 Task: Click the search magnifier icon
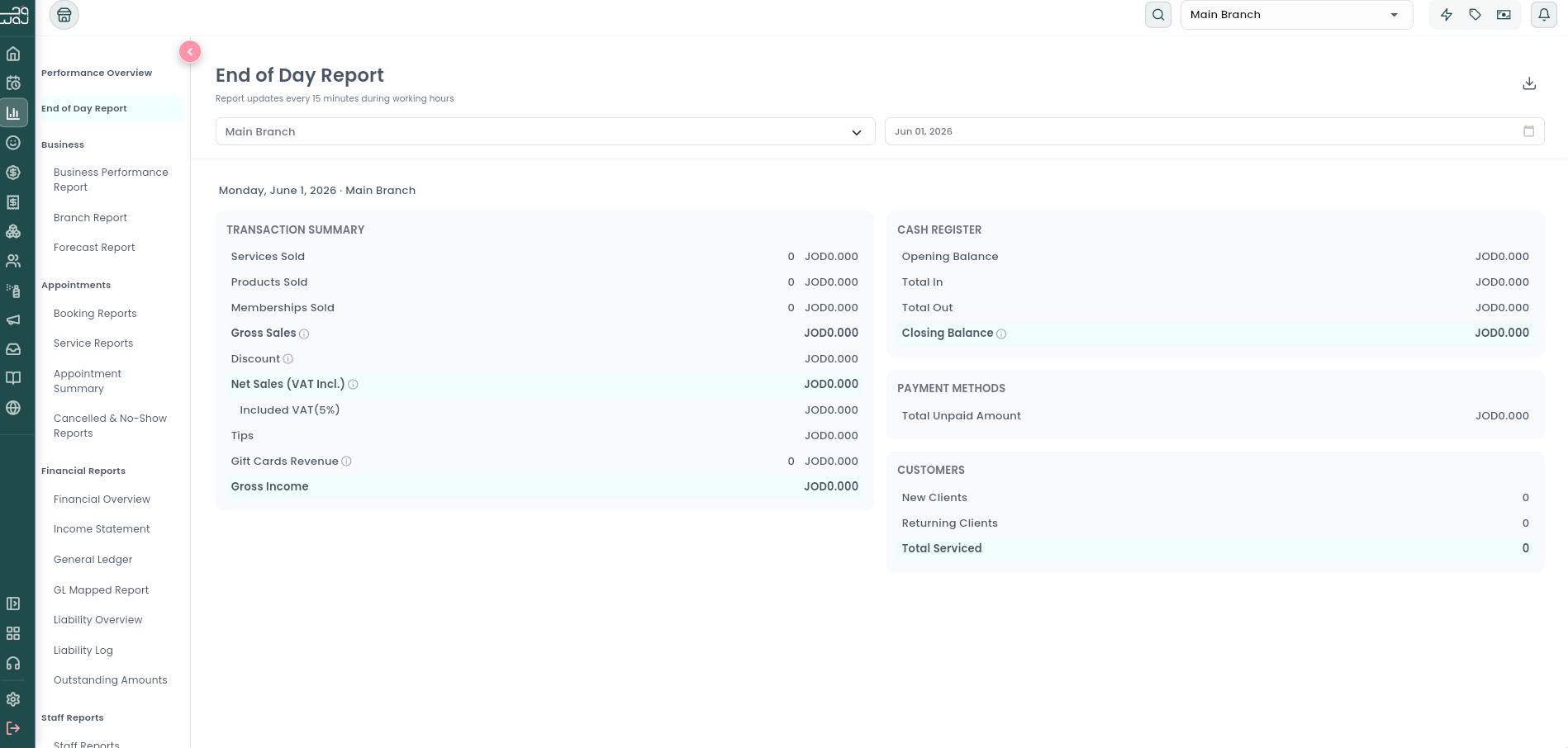[x=1158, y=15]
